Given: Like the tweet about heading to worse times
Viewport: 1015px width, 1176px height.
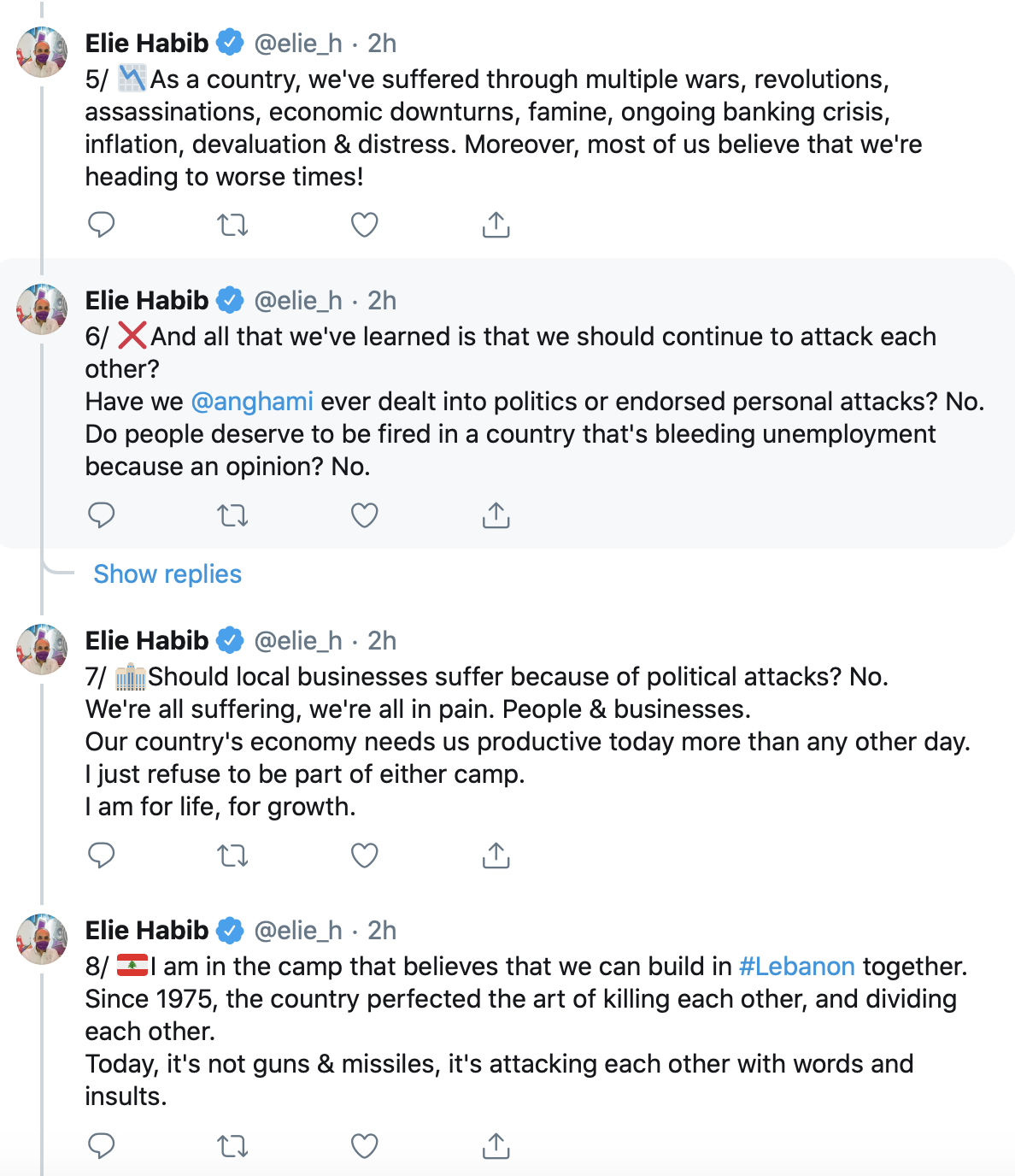Looking at the screenshot, I should pos(365,225).
